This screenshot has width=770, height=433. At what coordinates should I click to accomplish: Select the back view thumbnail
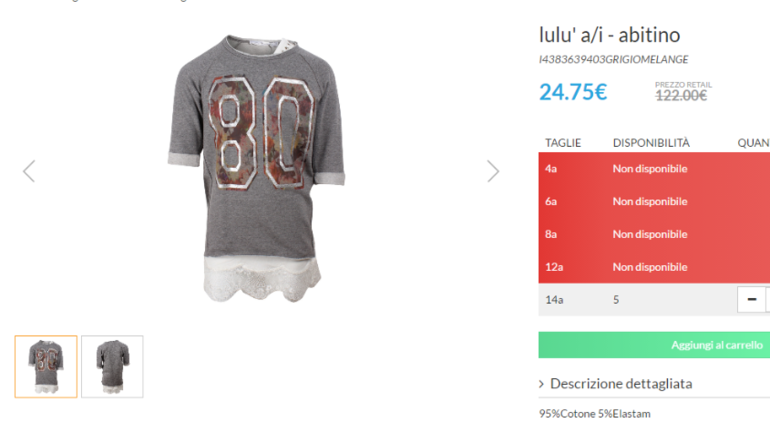click(112, 366)
